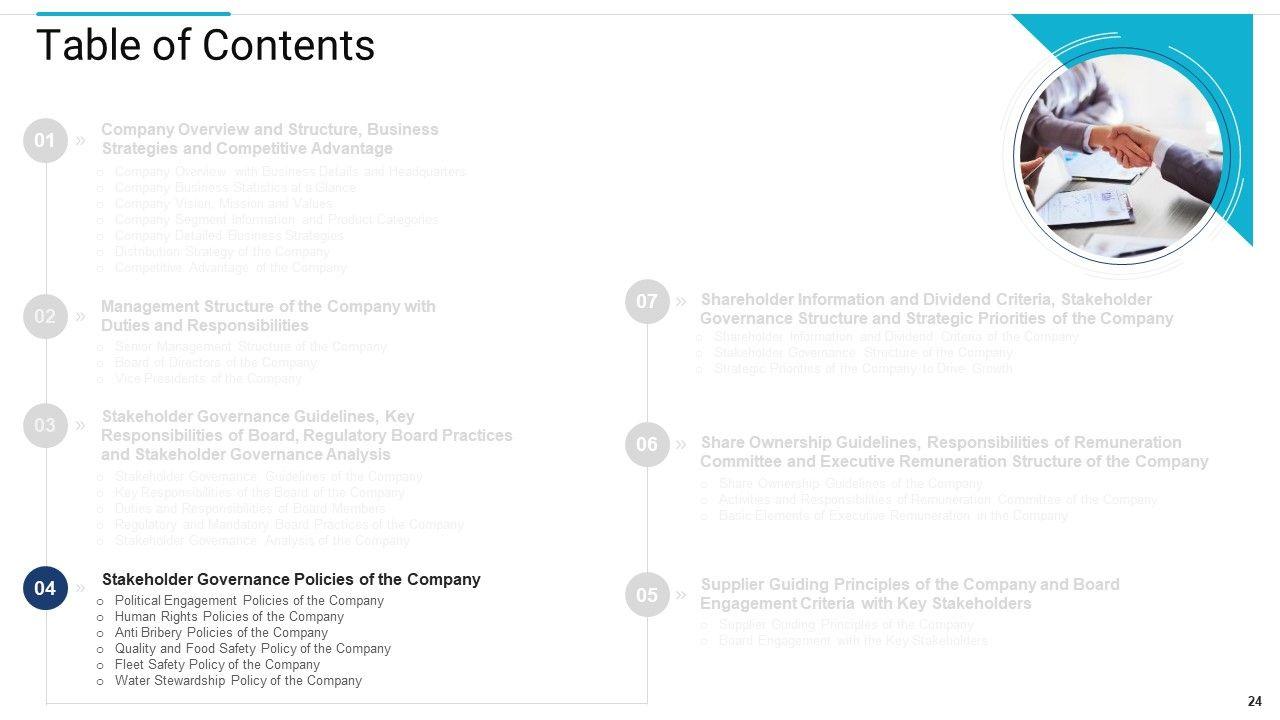Click the numbered circle 01 badge
The height and width of the screenshot is (720, 1280).
(45, 141)
